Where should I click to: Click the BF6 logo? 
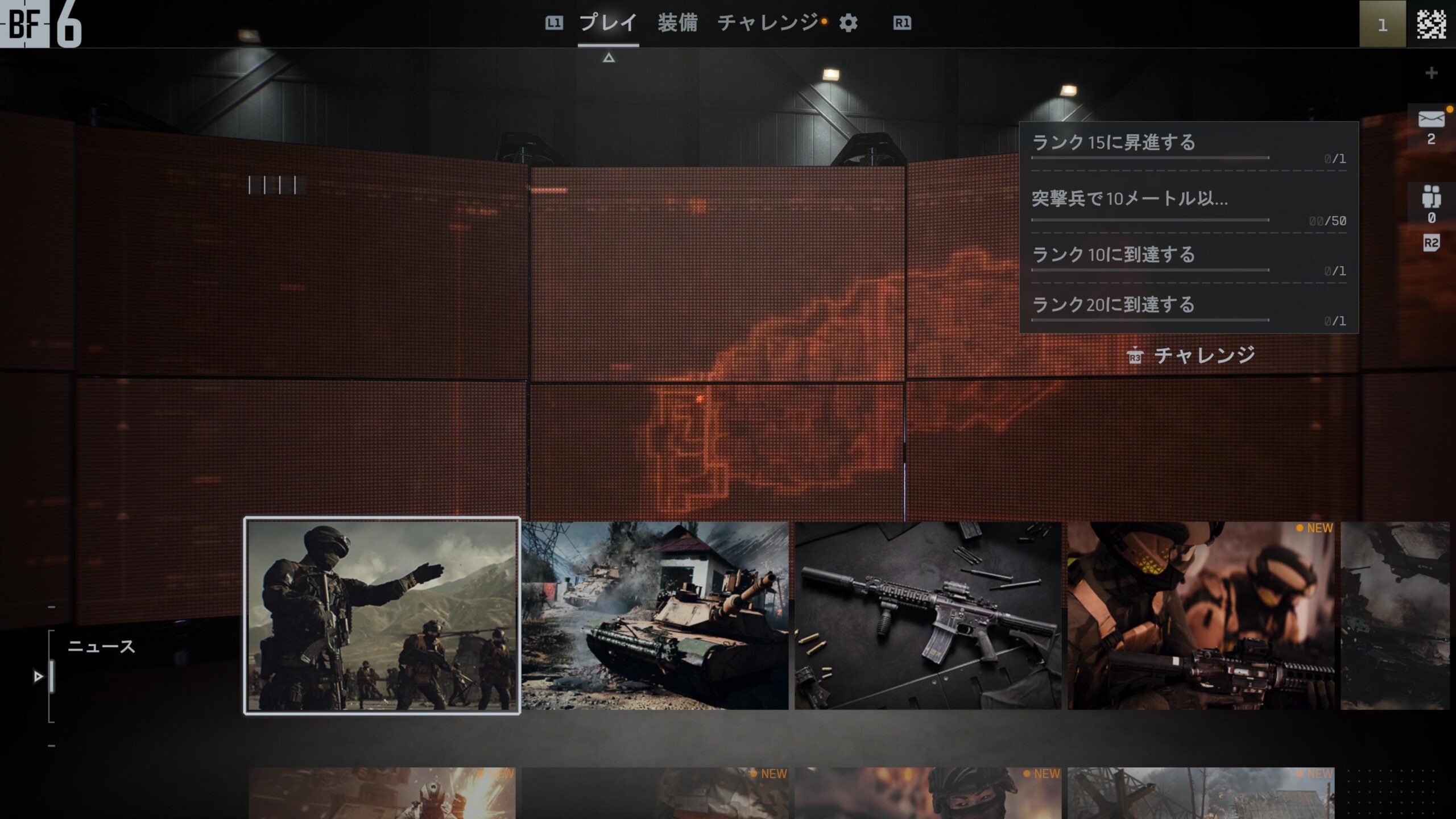[41, 24]
